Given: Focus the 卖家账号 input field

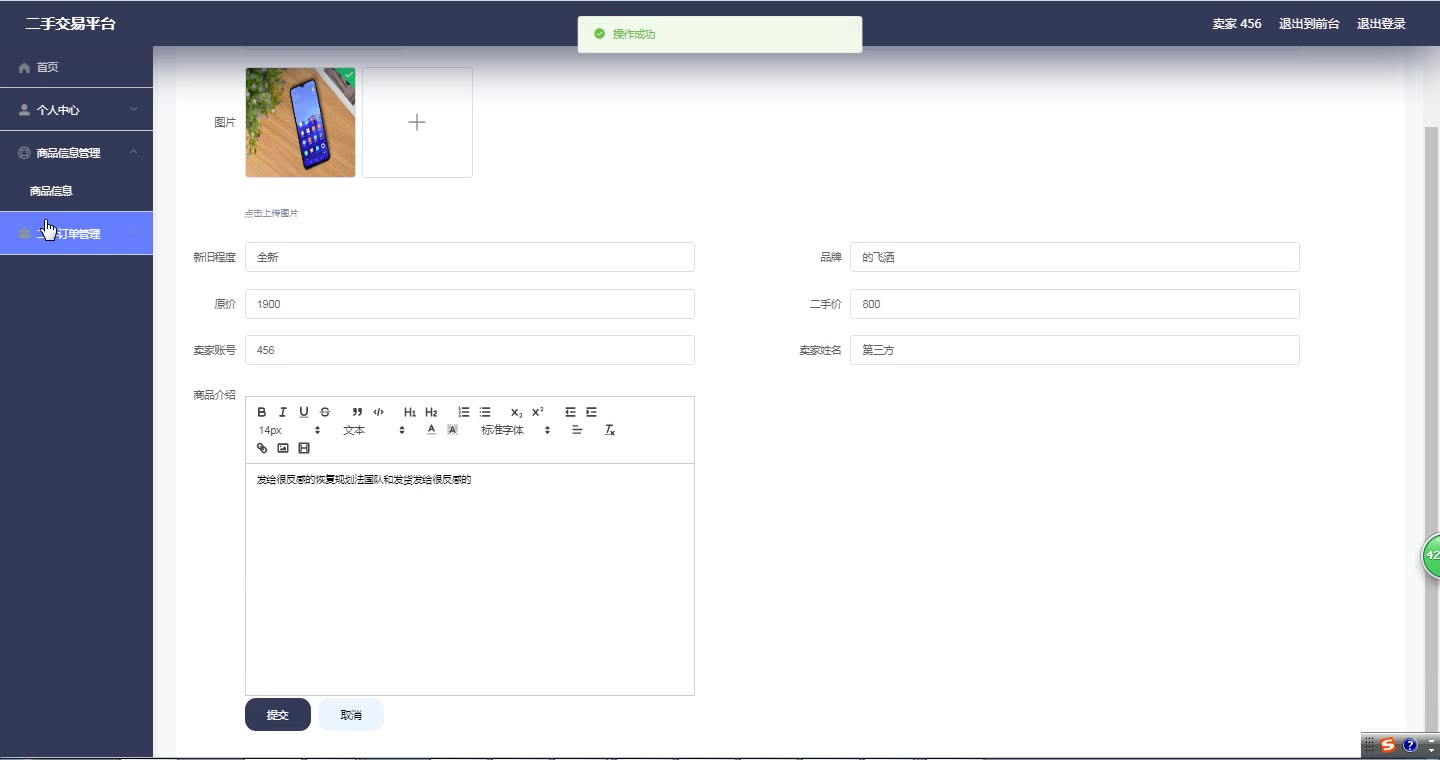Looking at the screenshot, I should pos(470,350).
